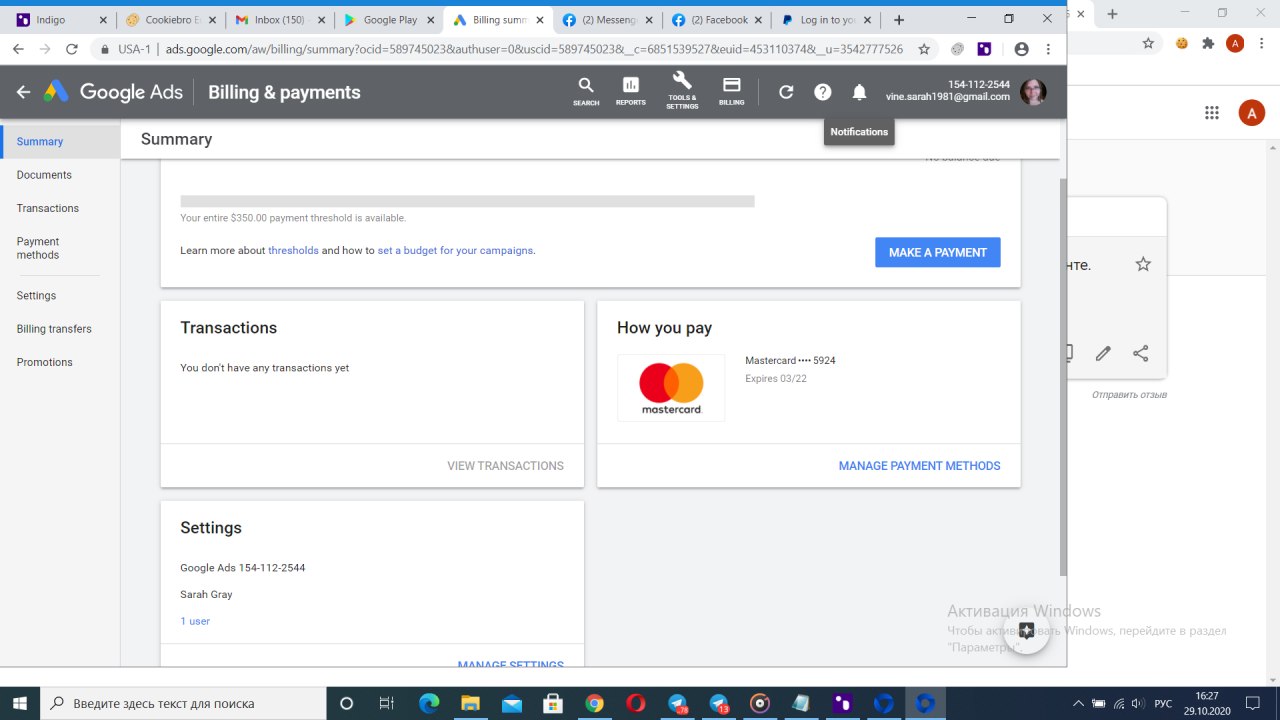
Task: Follow set a budget for your campaigns link
Action: coord(455,250)
